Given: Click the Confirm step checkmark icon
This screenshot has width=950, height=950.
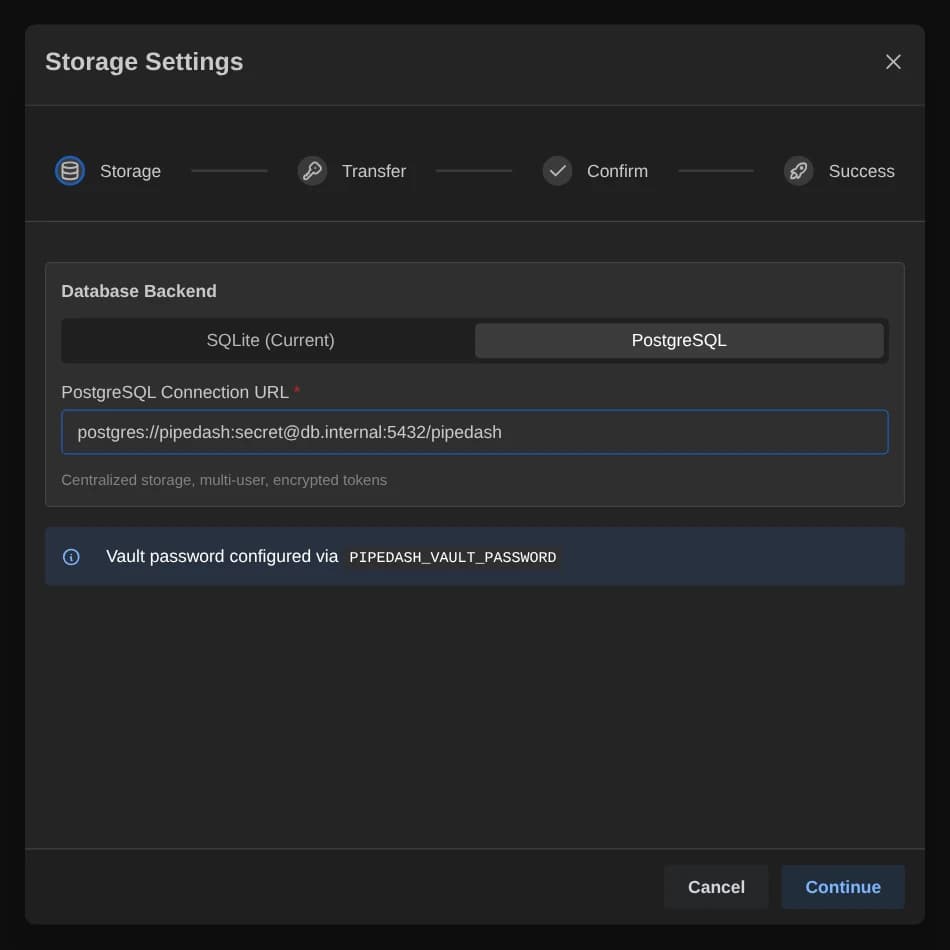Looking at the screenshot, I should [557, 171].
